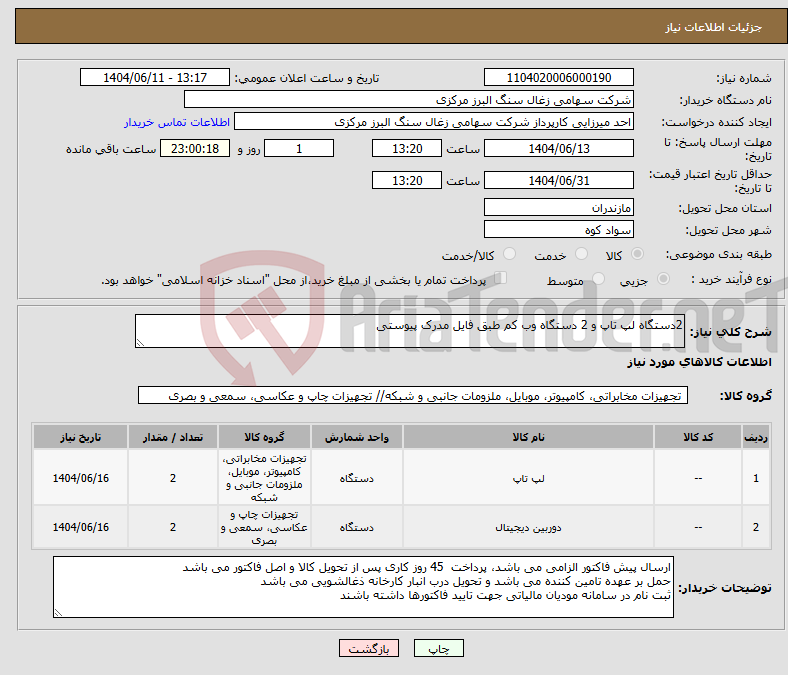Click the unit cell دستگاه in the دوربین دیجیتال row
Image resolution: width=788 pixels, height=675 pixels.
point(356,527)
